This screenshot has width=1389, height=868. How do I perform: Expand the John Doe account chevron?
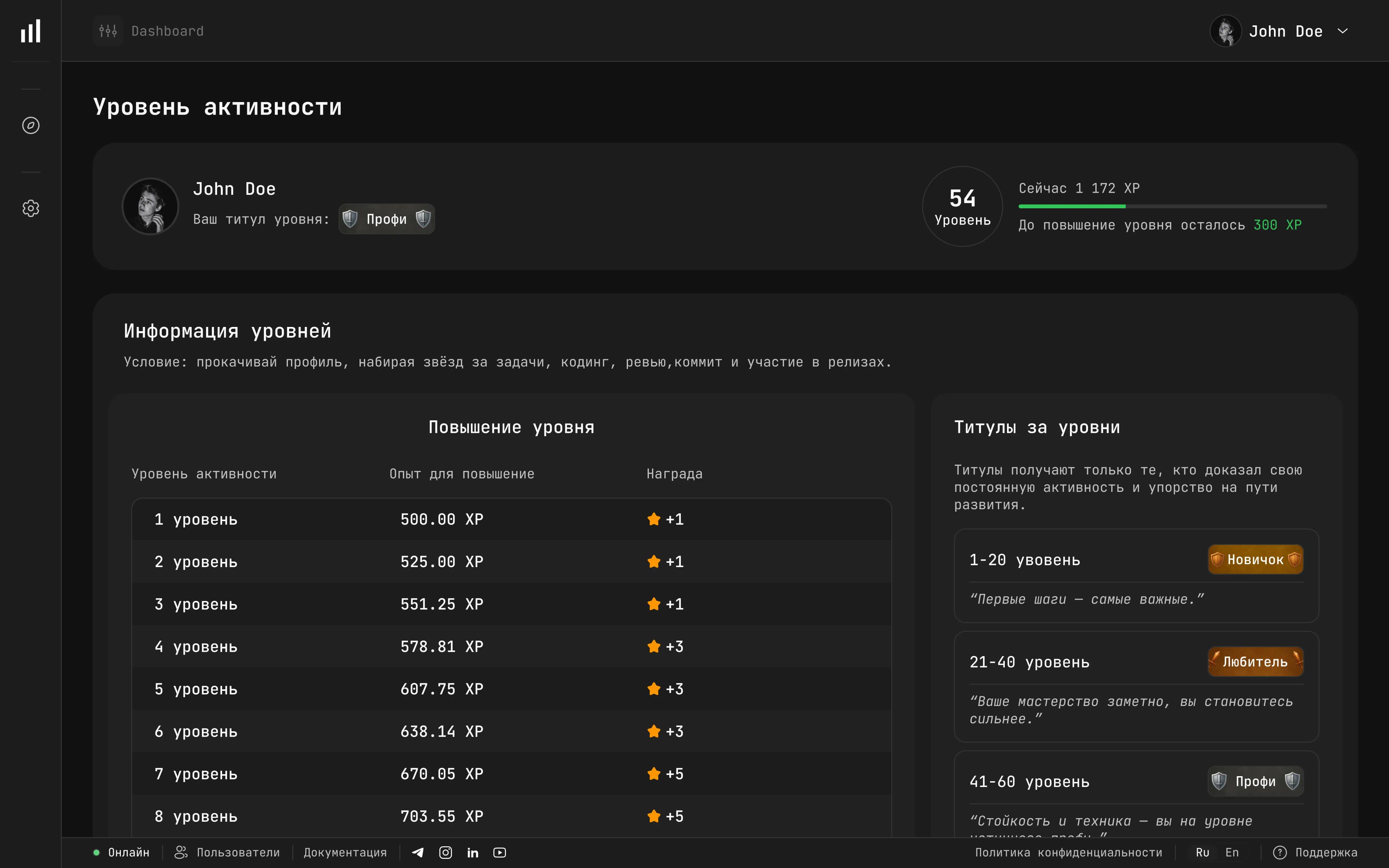point(1342,31)
